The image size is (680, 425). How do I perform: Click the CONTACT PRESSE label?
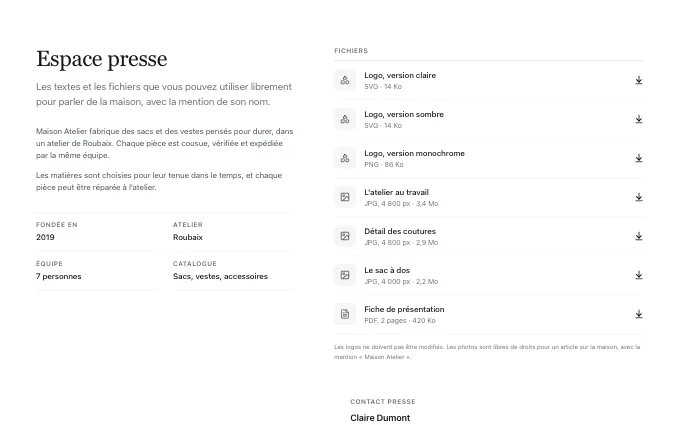[x=383, y=402]
